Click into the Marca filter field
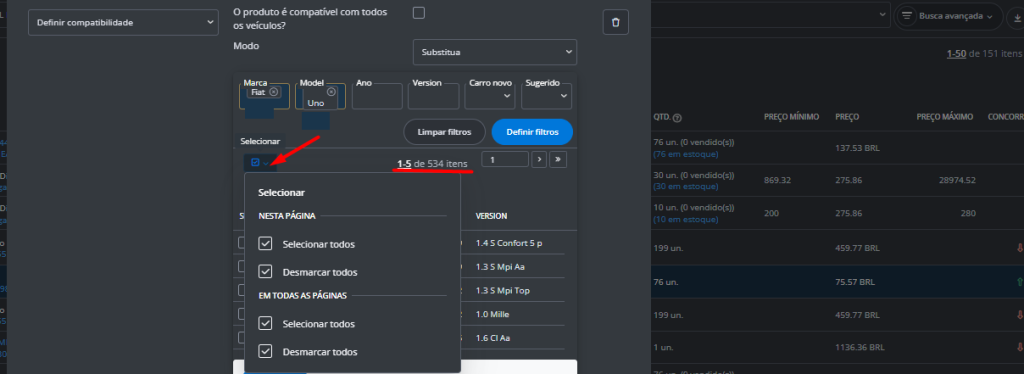This screenshot has height=374, width=1024. 264,96
